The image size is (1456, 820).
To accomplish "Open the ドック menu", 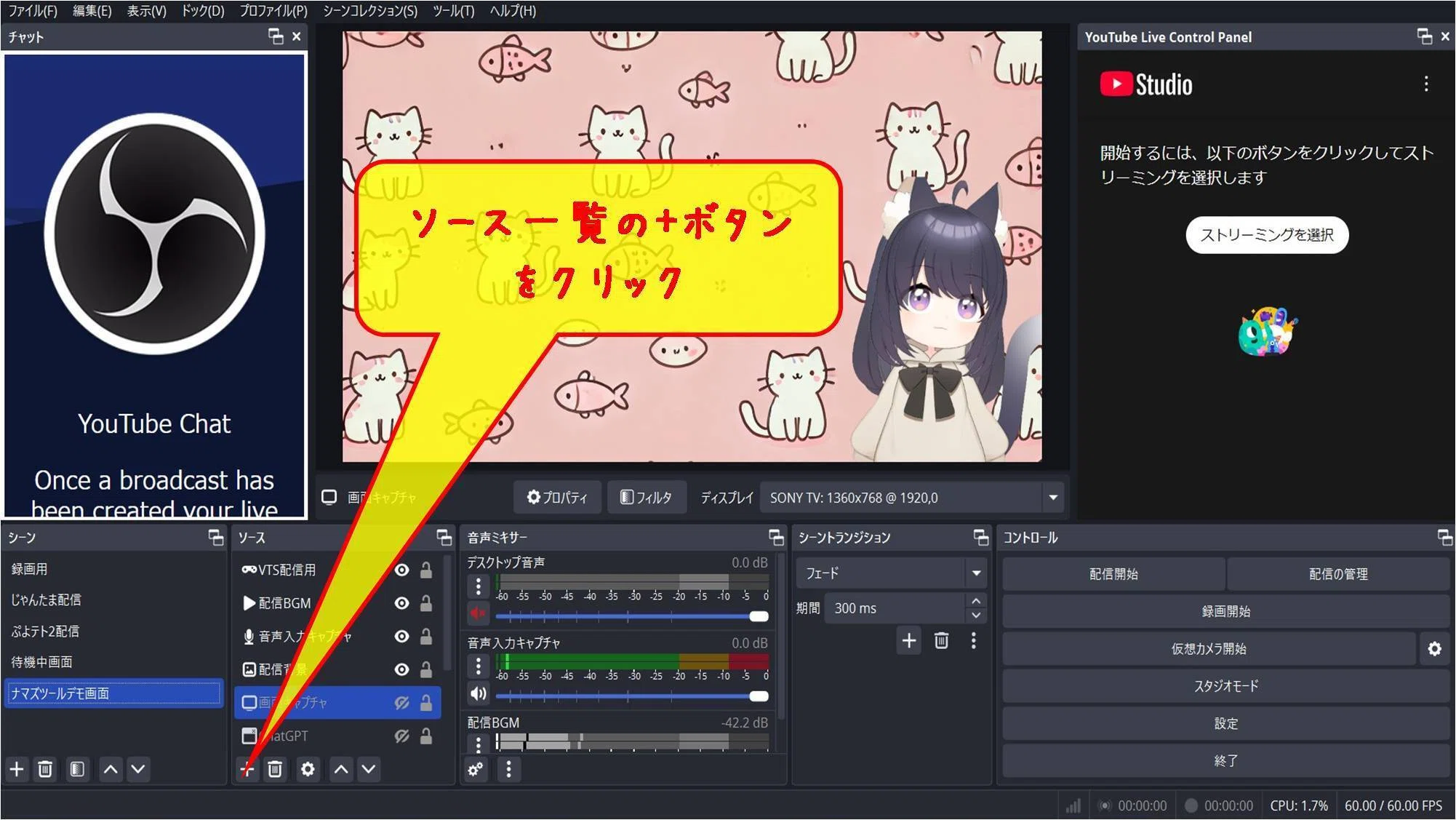I will 202,11.
